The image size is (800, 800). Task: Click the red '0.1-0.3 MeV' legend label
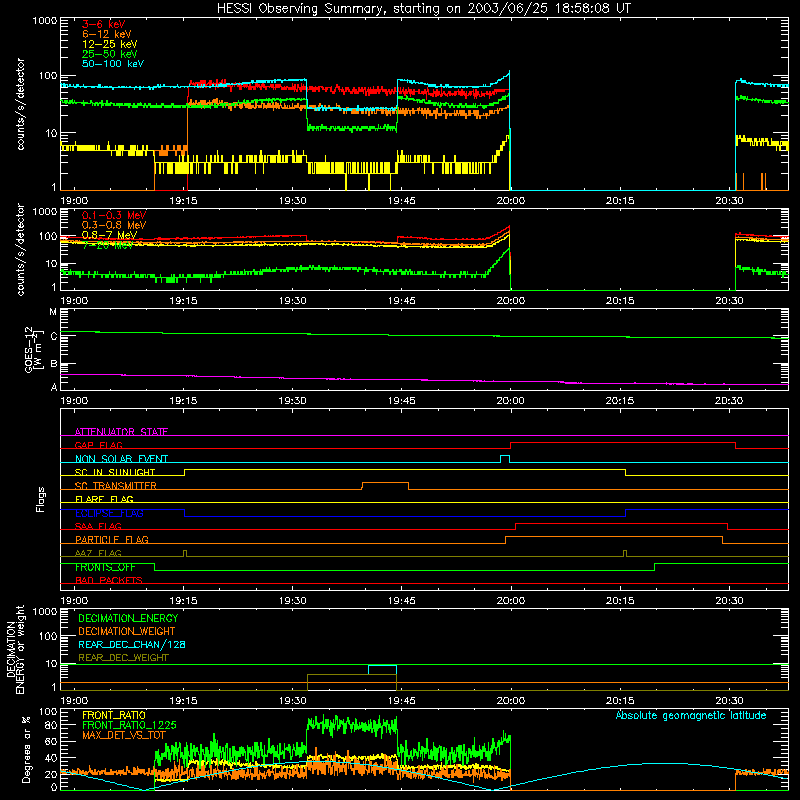pyautogui.click(x=114, y=215)
